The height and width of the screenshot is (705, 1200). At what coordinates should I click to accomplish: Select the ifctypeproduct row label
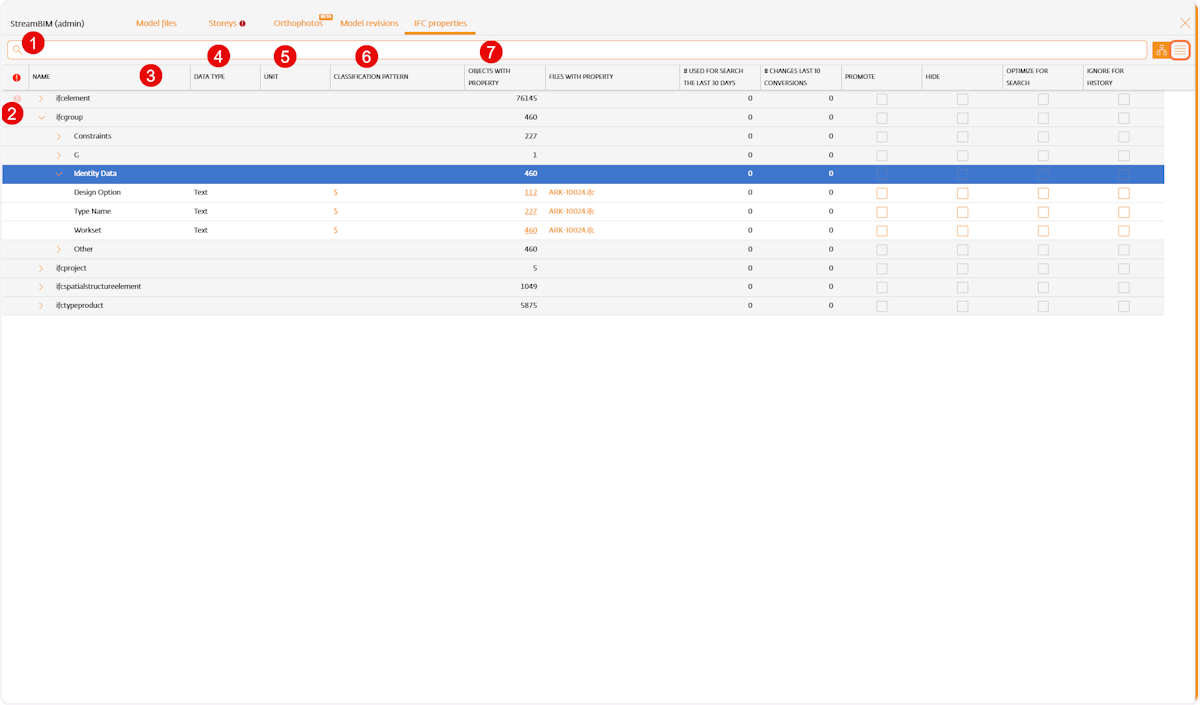(x=80, y=305)
